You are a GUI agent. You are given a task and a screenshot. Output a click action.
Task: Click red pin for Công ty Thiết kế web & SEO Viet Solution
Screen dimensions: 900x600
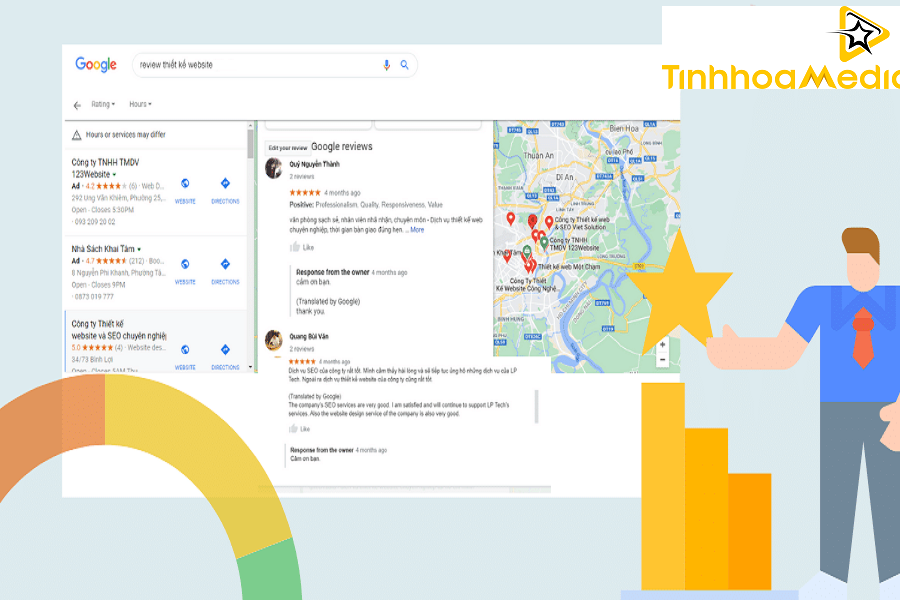tap(549, 222)
